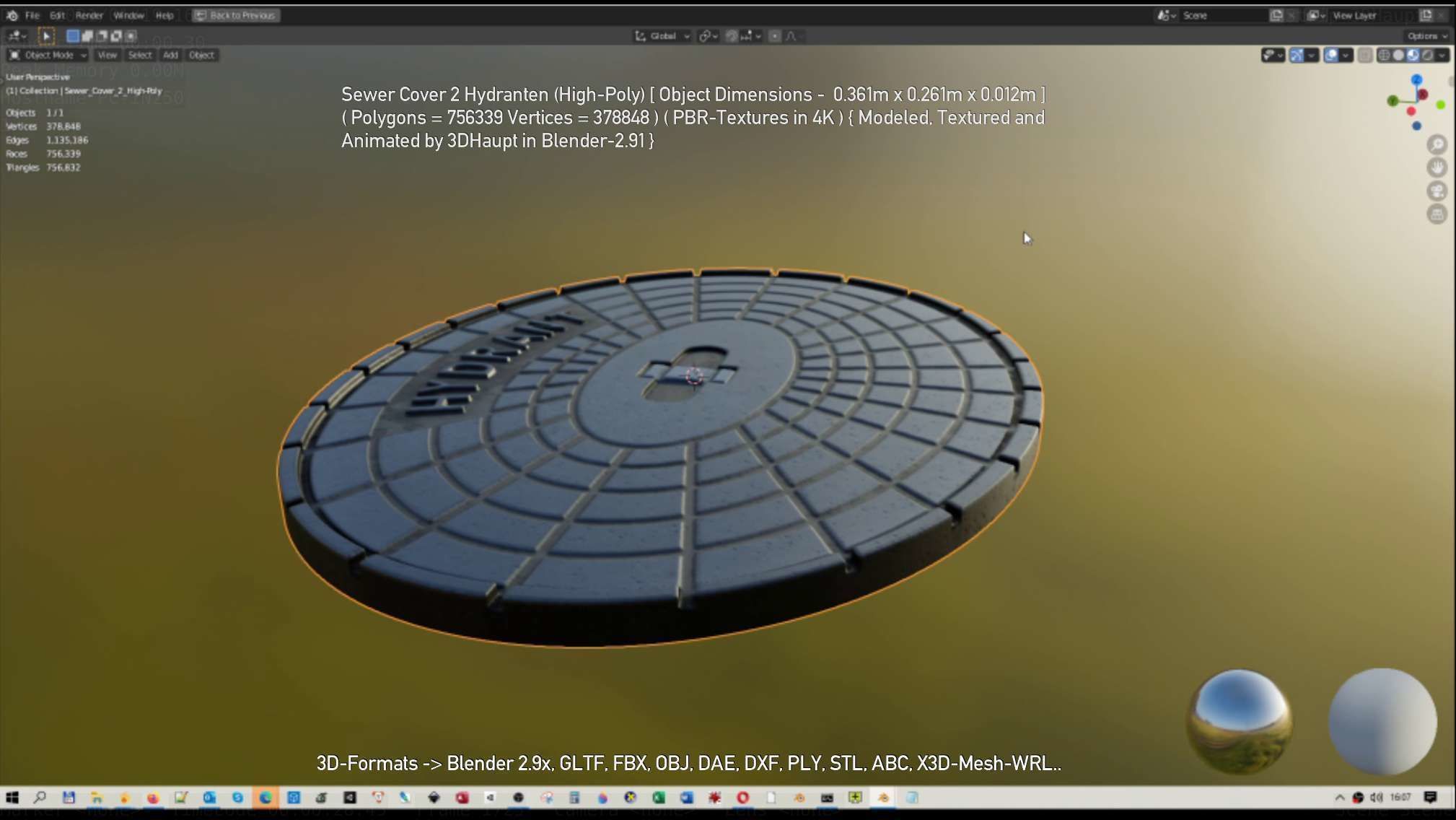The image size is (1456, 820).
Task: Click the Back to Previous button
Action: point(236,15)
